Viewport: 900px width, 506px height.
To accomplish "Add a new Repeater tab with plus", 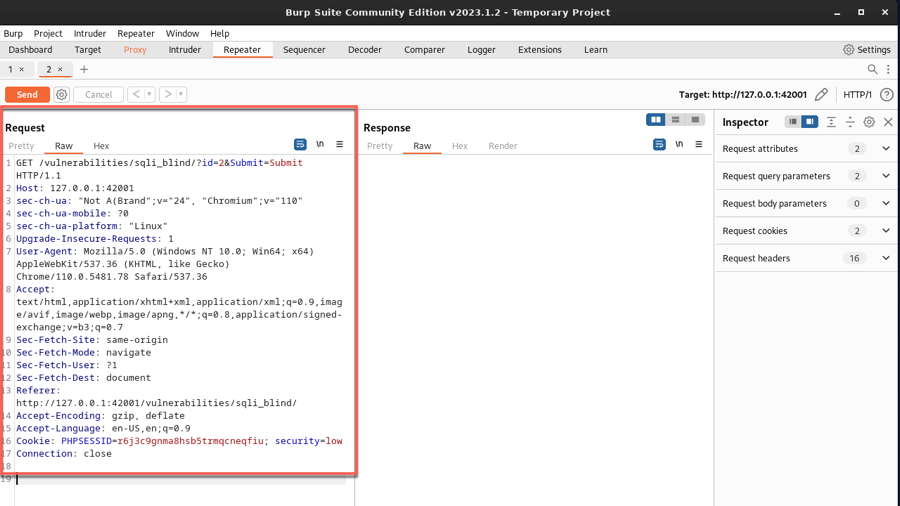I will 84,69.
